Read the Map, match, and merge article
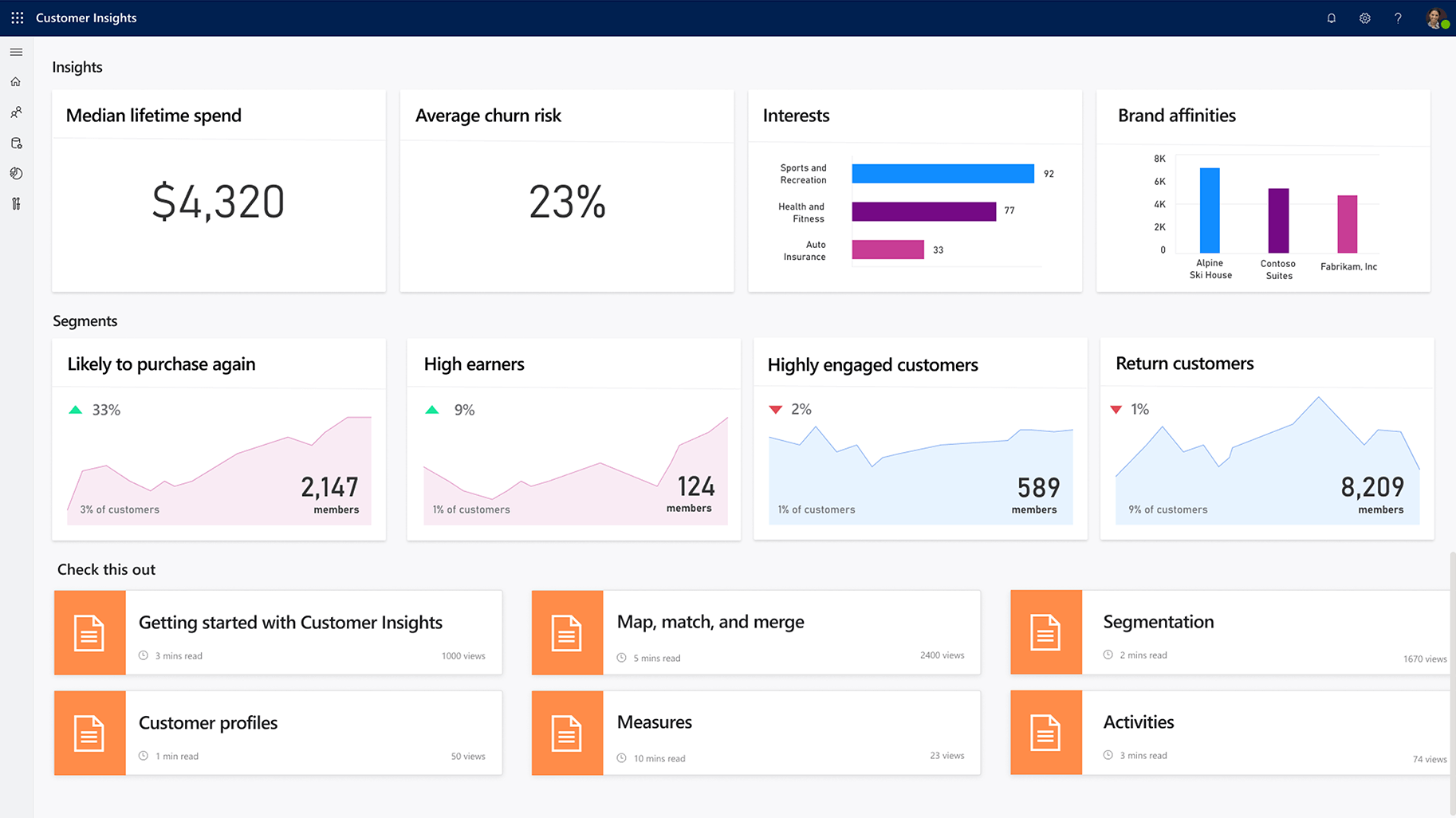1456x818 pixels. [x=710, y=622]
